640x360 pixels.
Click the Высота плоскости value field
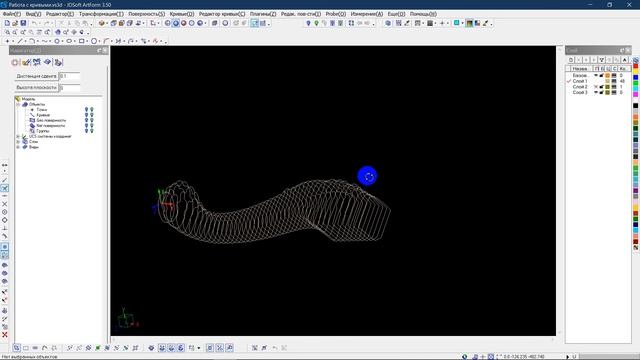[69, 87]
